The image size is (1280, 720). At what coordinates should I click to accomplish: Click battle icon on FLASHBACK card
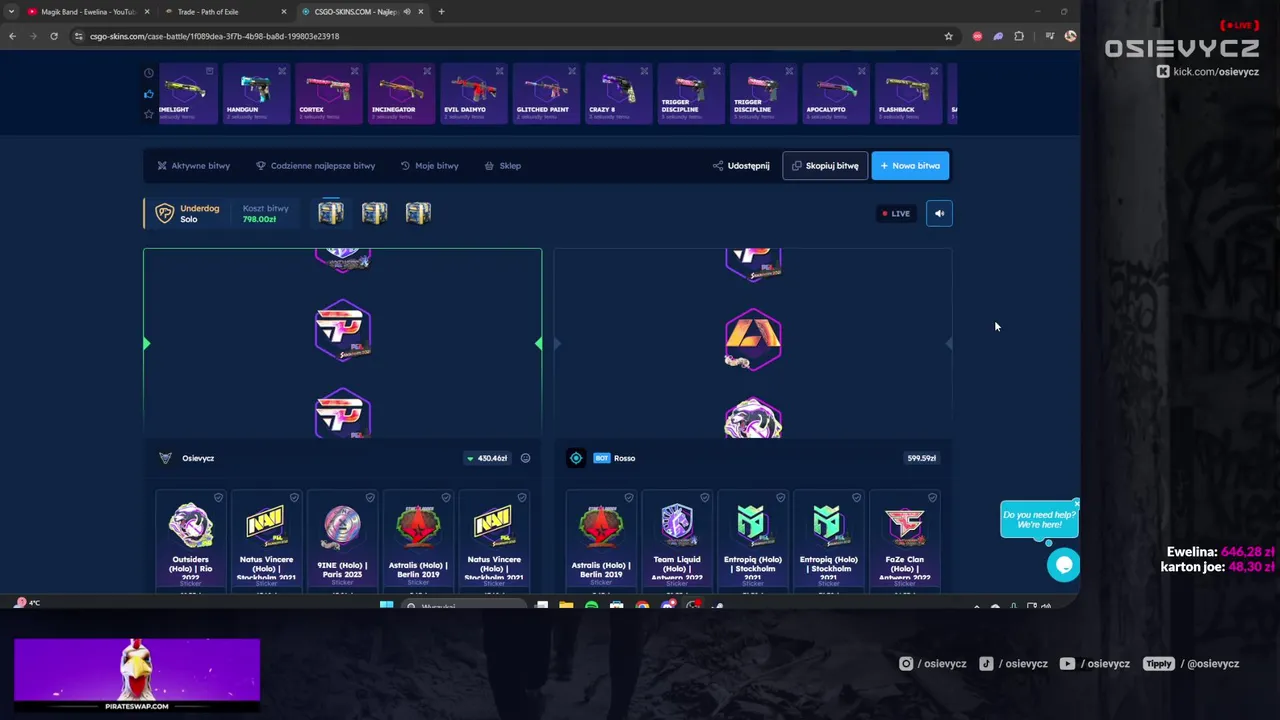(934, 71)
